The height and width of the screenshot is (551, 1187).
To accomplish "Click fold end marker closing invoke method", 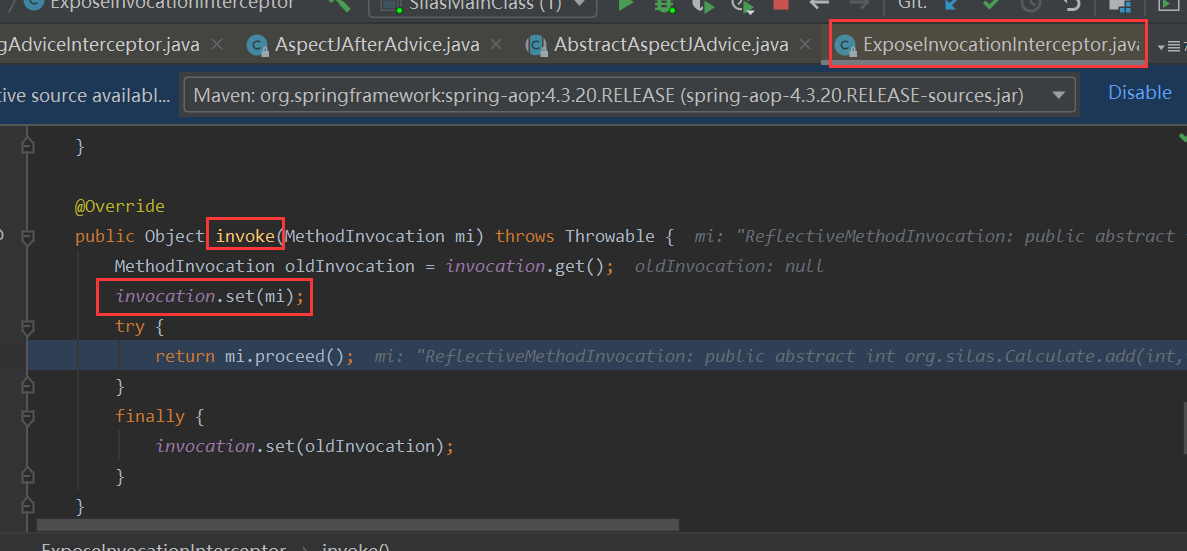I will tap(28, 506).
